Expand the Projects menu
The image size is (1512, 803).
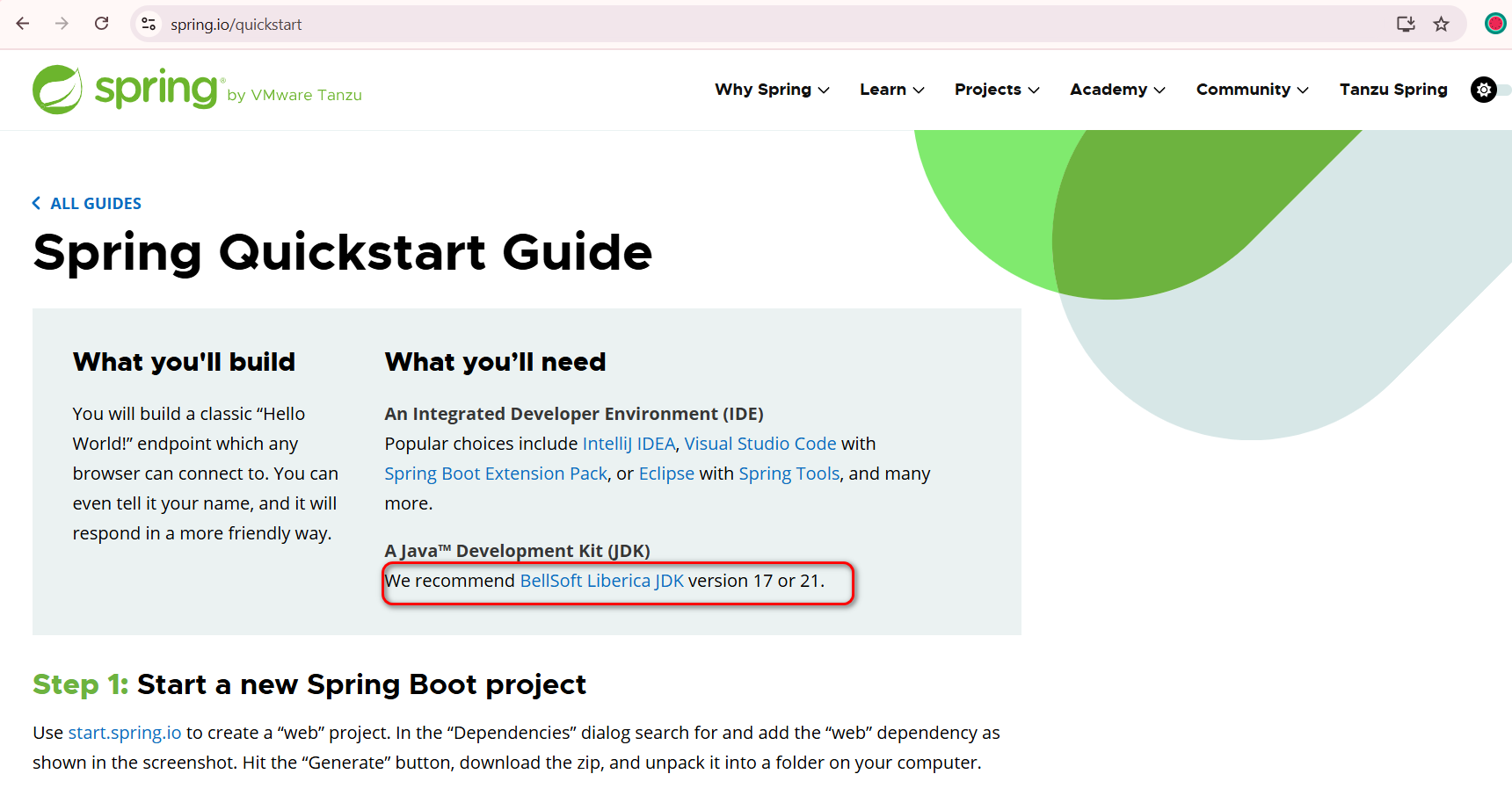(x=997, y=90)
